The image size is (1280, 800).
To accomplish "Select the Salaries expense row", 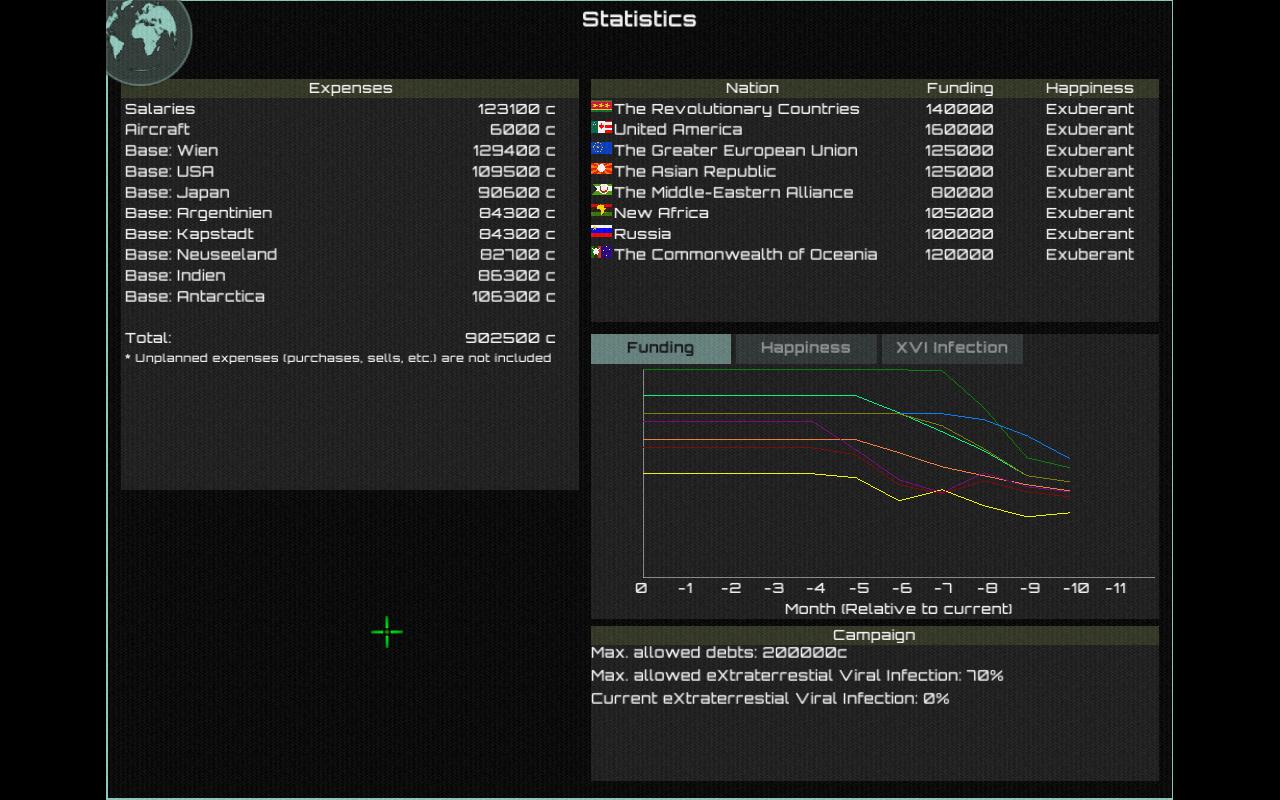I will [x=340, y=109].
